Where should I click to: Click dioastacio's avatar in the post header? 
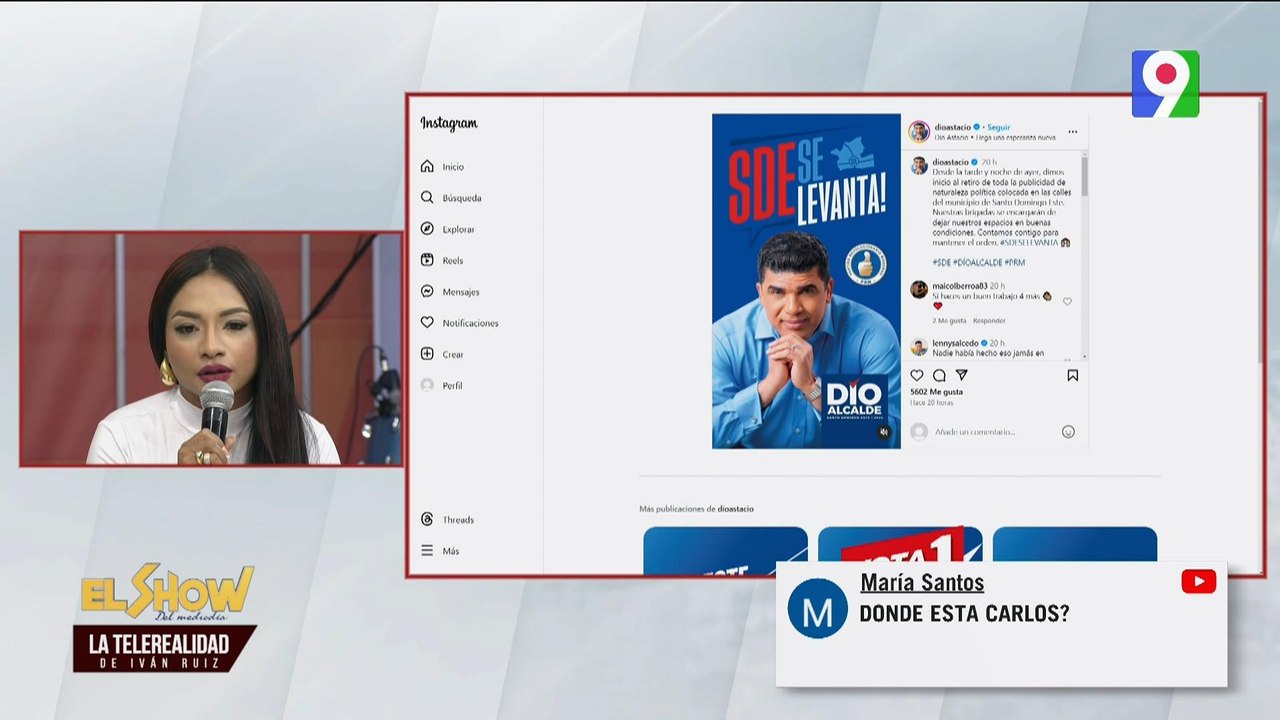coord(919,131)
